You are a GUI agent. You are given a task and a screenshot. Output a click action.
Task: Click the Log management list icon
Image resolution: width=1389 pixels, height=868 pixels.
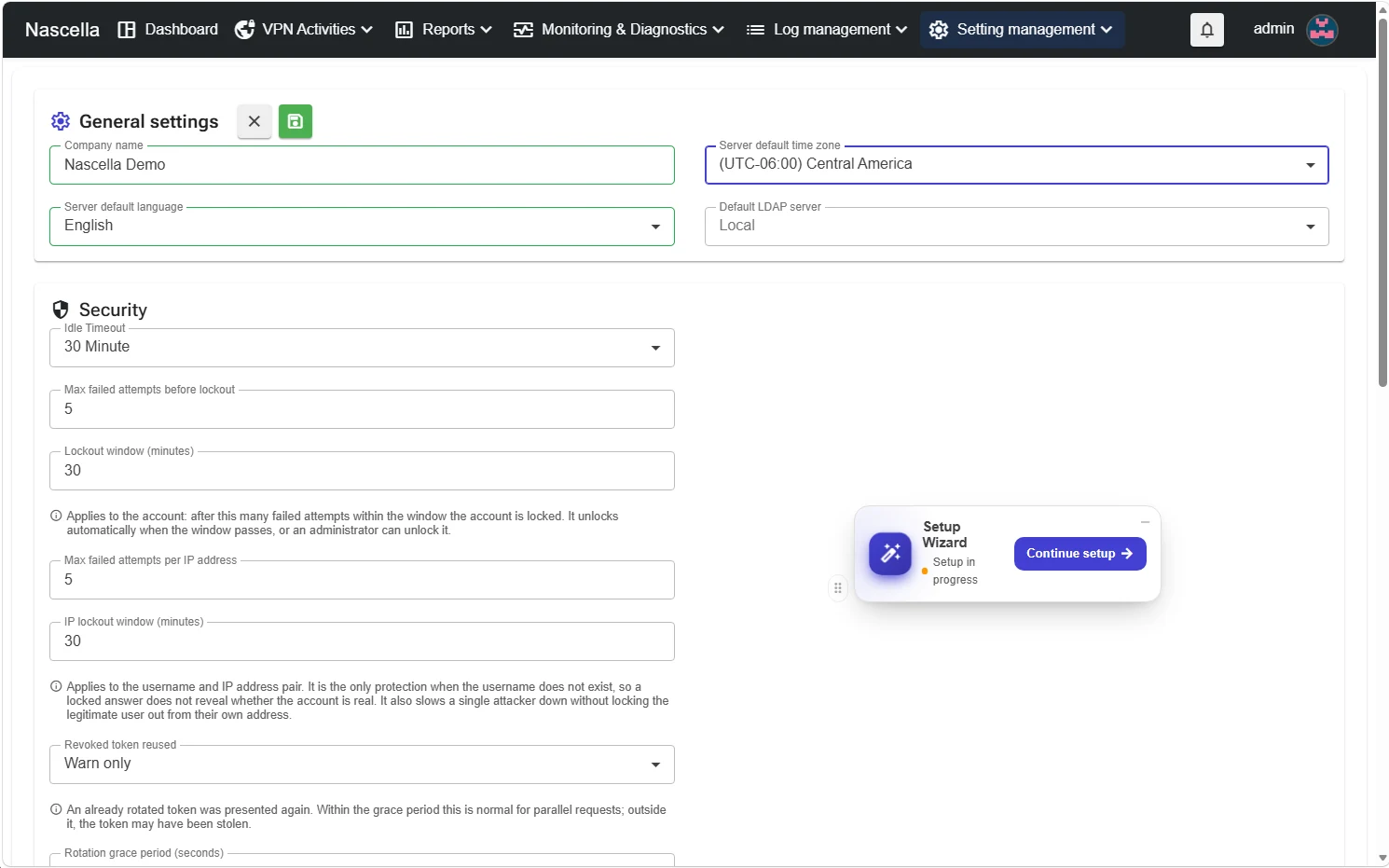click(x=755, y=30)
